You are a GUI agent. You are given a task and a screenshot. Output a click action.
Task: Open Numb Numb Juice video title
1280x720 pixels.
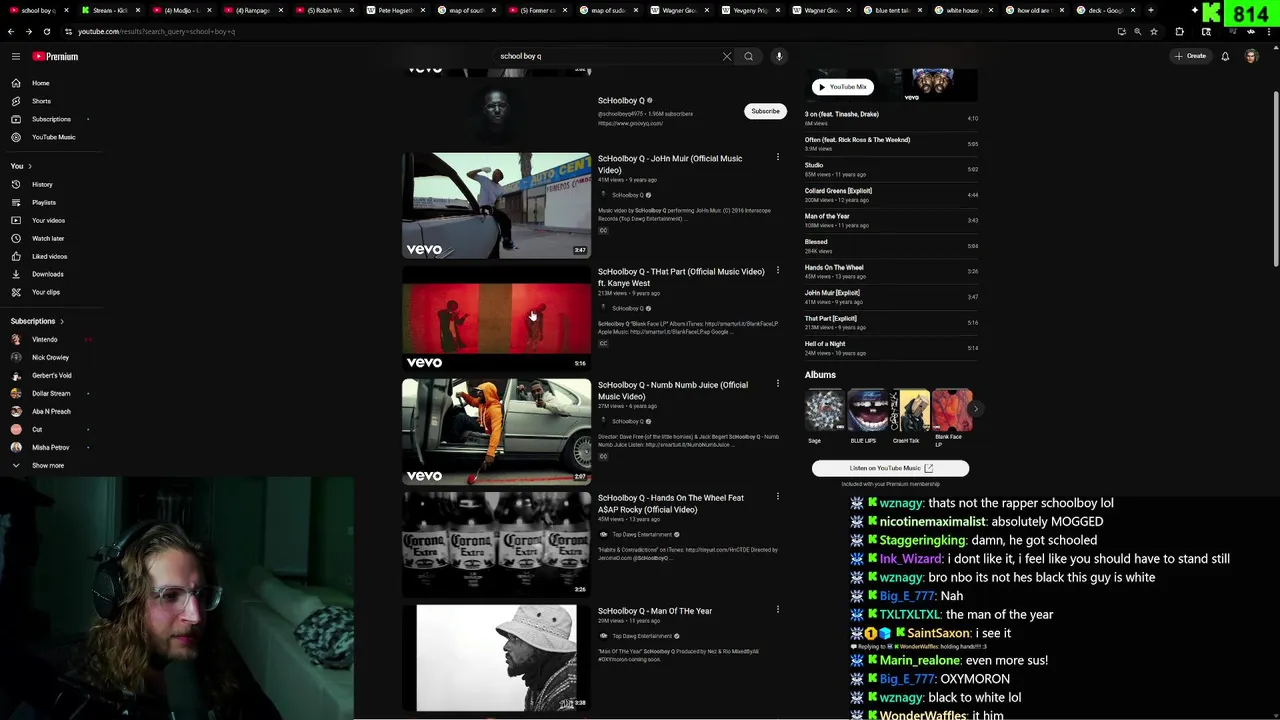point(673,390)
